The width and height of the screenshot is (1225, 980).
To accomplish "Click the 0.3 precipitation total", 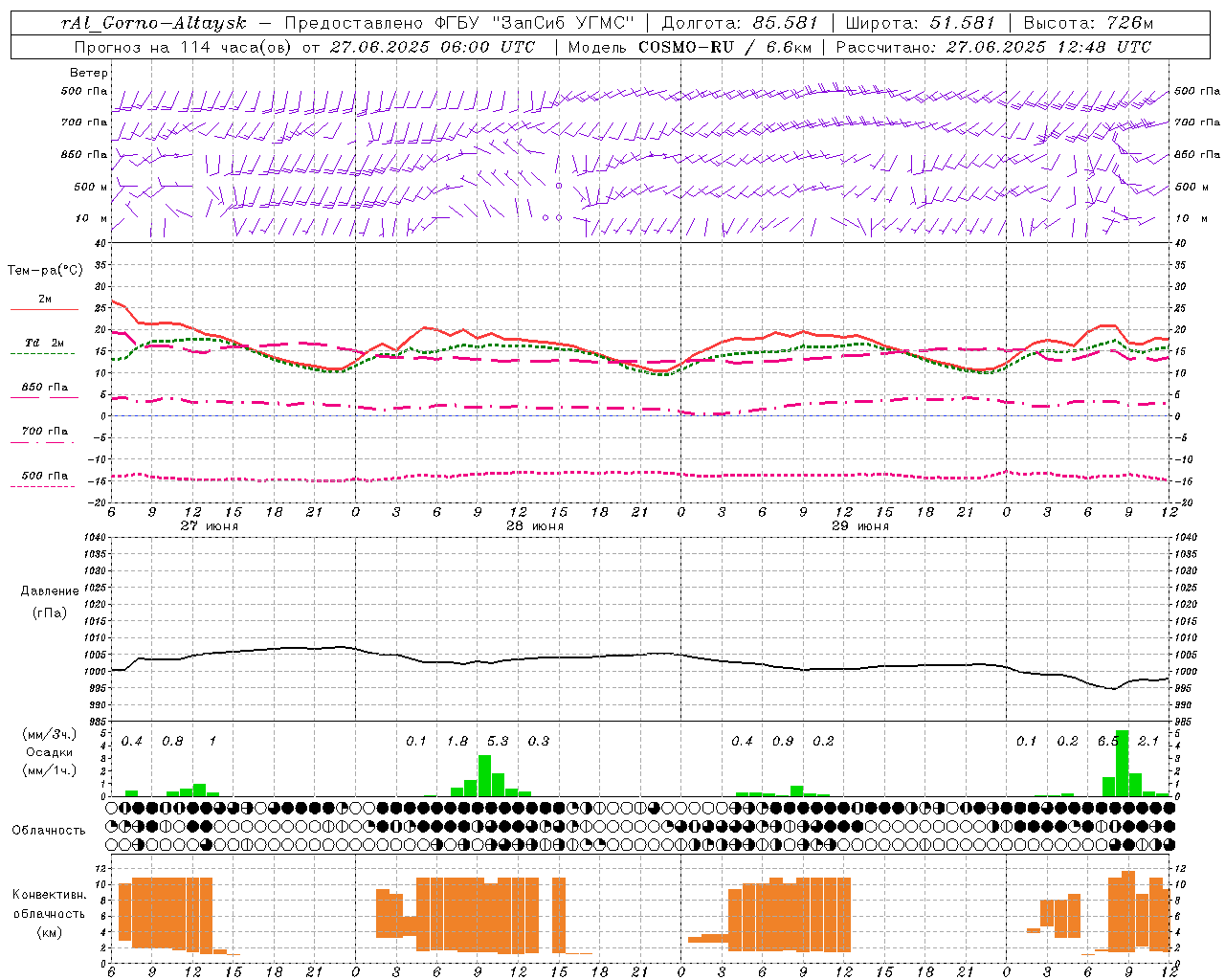I will 539,741.
